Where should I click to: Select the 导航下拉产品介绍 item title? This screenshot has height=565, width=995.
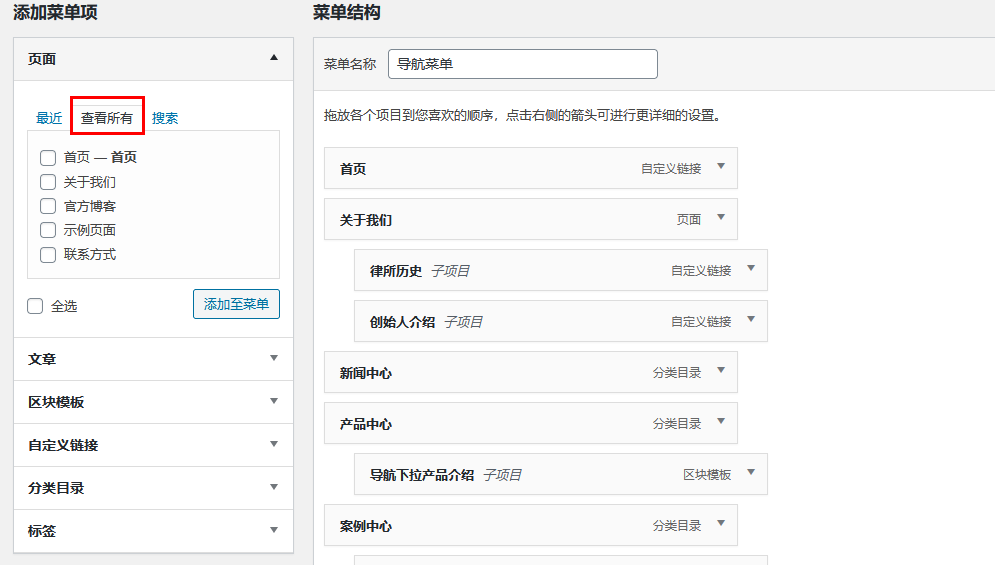click(x=422, y=475)
